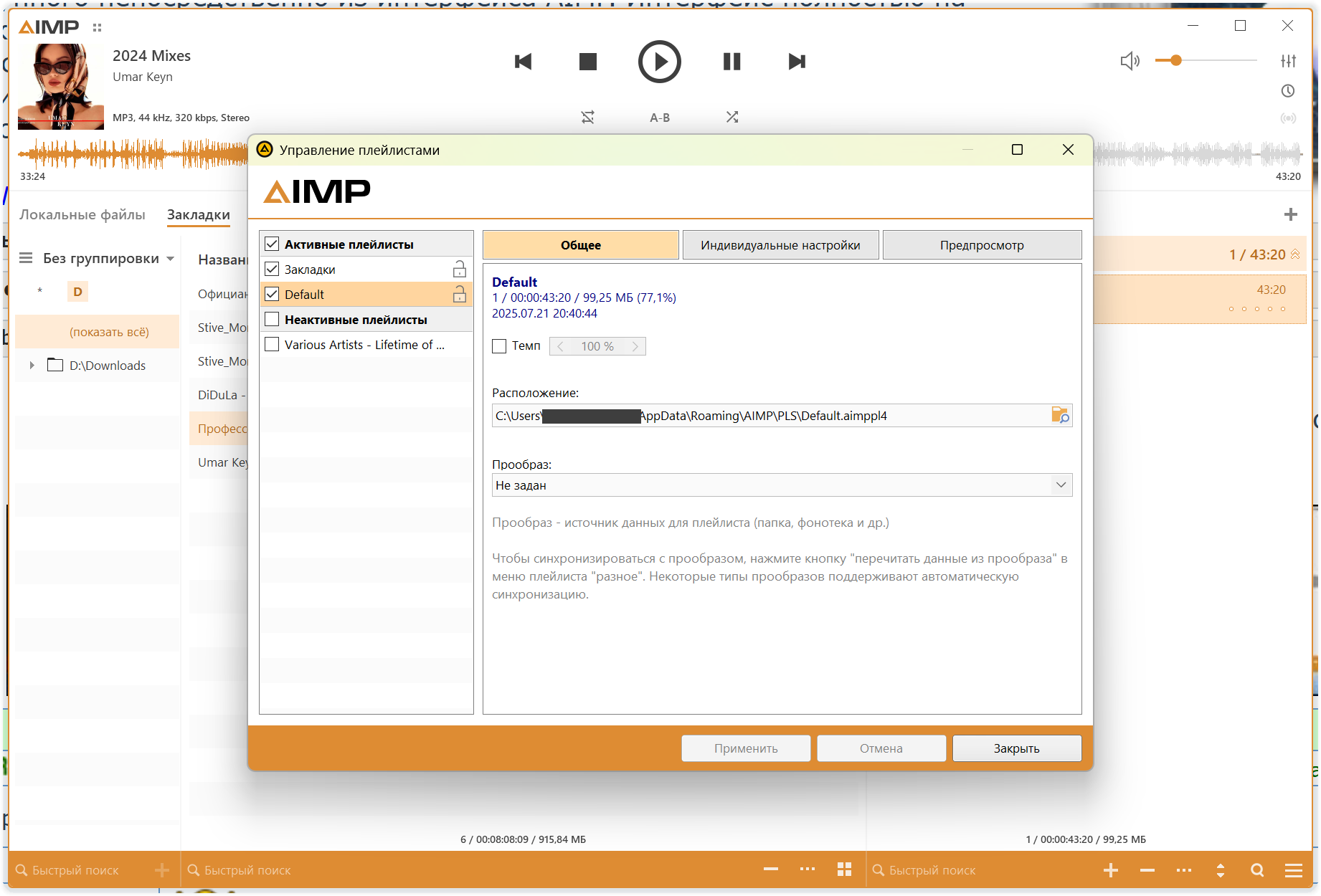Toggle the Активные плейлисты checkbox
The width and height of the screenshot is (1321, 896).
pyautogui.click(x=272, y=244)
